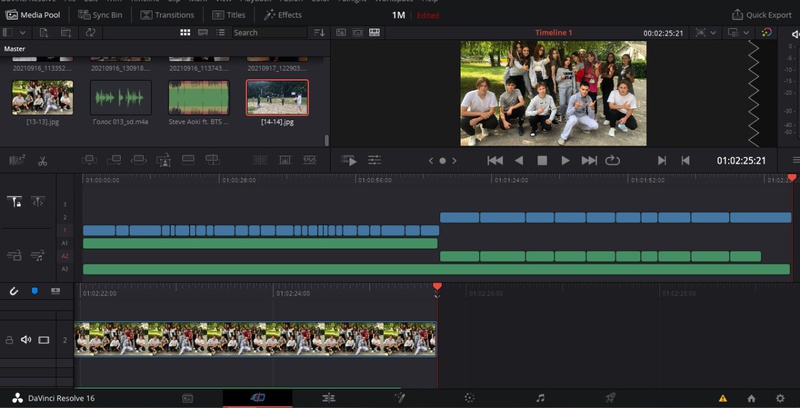This screenshot has width=800, height=408.
Task: Enable locked playhead mode
Action: [14, 201]
